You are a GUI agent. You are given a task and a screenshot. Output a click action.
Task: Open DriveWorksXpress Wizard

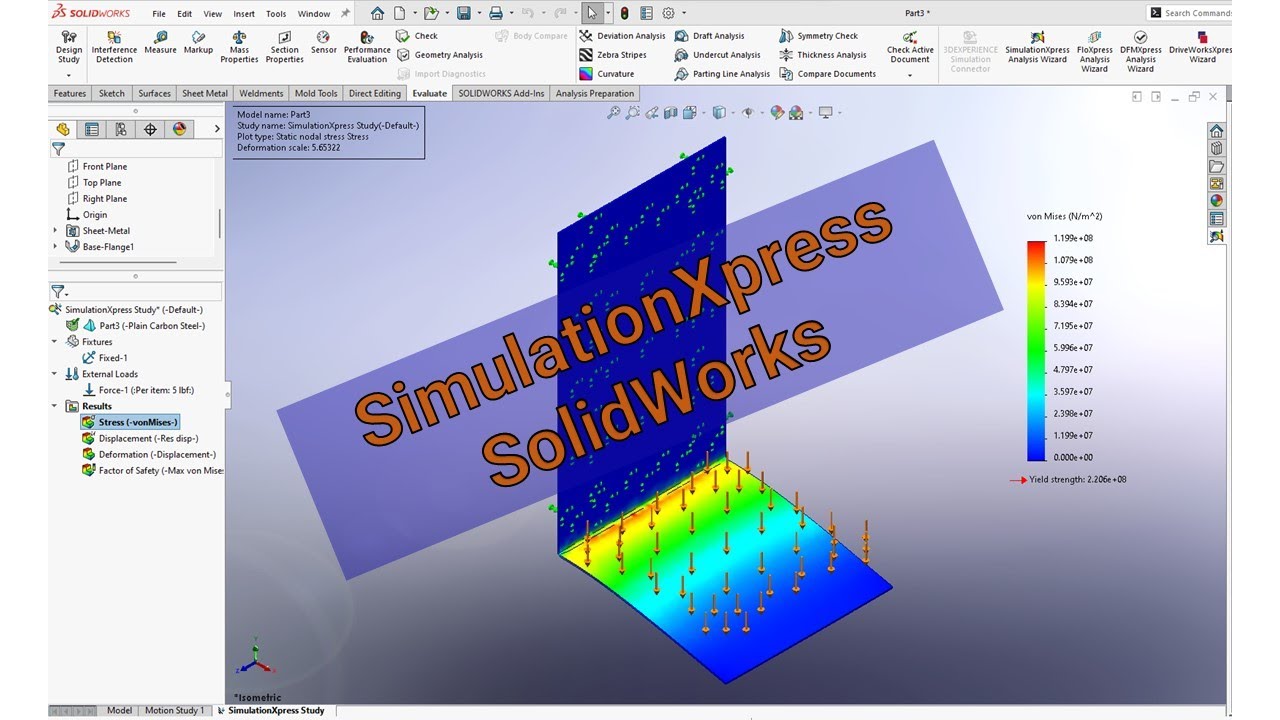tap(1201, 47)
